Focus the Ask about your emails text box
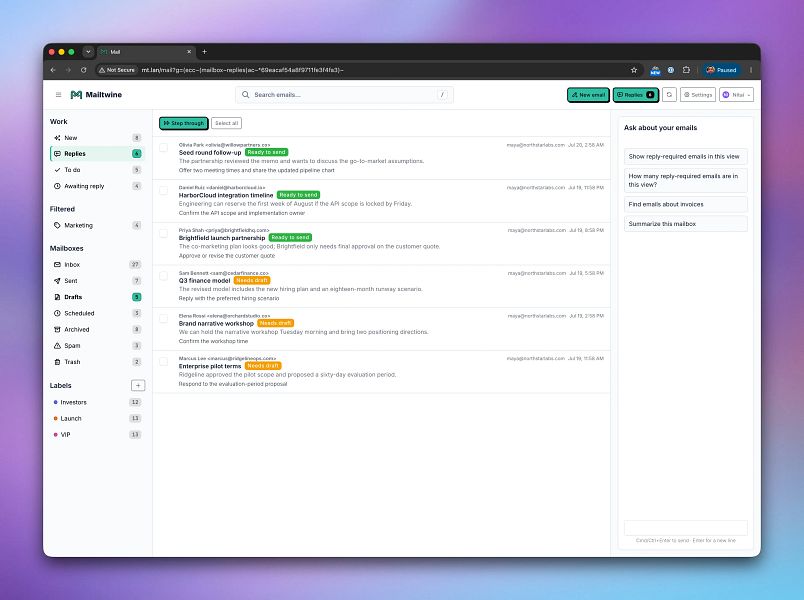Viewport: 804px width, 600px height. 686,528
